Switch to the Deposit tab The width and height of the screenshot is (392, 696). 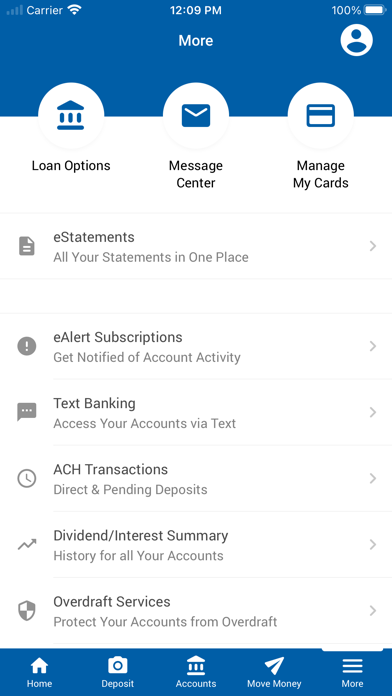[118, 672]
